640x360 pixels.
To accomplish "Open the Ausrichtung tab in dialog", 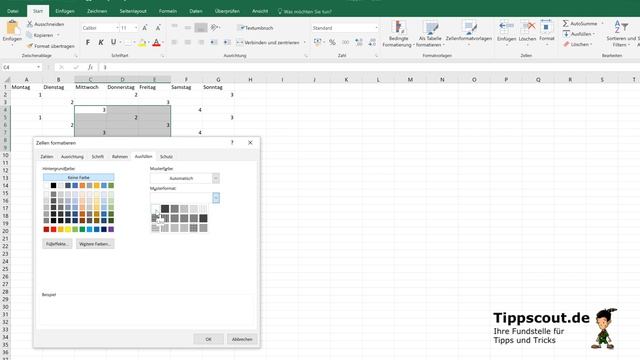I will pyautogui.click(x=72, y=157).
